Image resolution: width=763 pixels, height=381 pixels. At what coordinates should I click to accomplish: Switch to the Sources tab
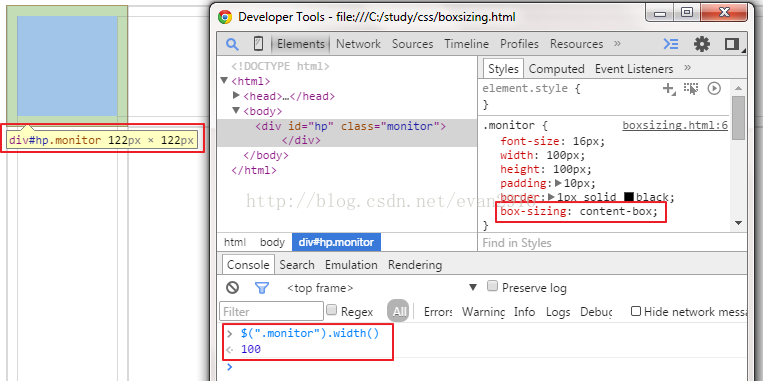413,44
